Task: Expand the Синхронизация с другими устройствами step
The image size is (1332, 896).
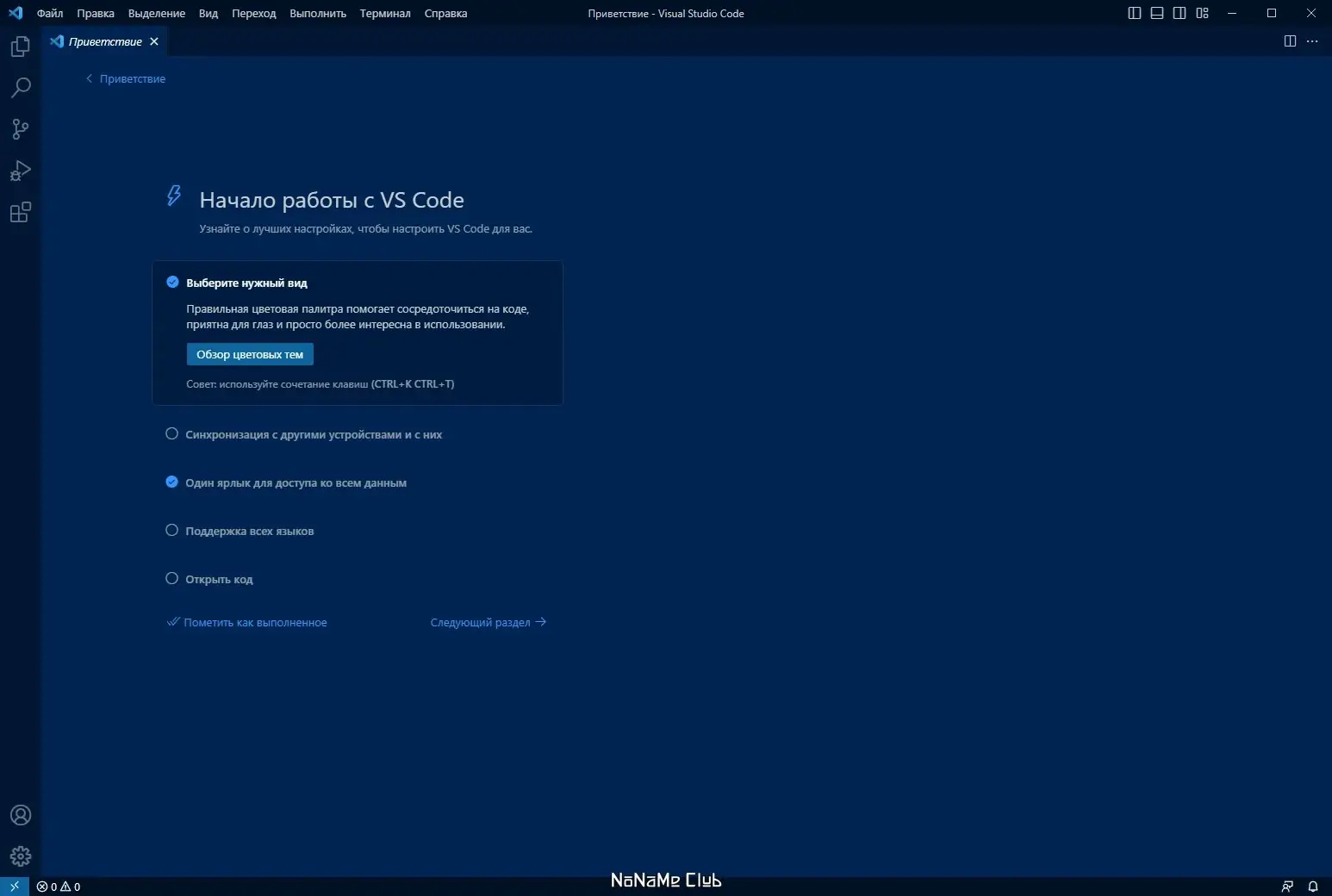Action: [x=314, y=434]
